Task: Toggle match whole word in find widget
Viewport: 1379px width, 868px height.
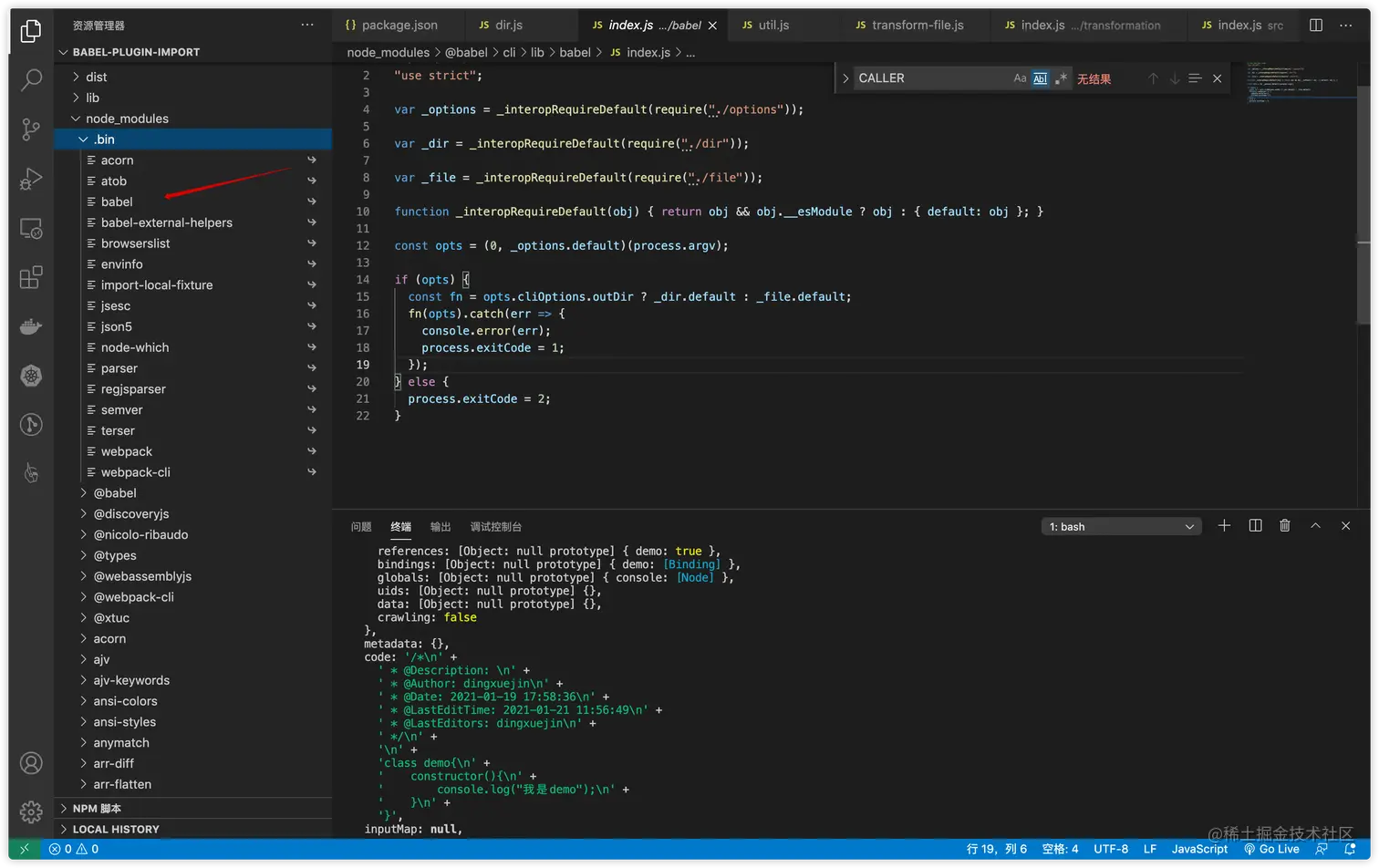Action: [1041, 78]
